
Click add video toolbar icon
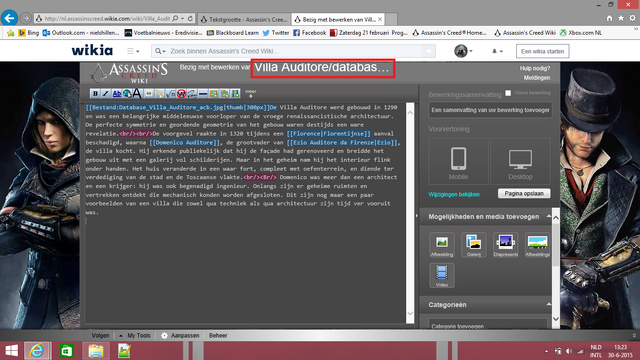point(236,93)
